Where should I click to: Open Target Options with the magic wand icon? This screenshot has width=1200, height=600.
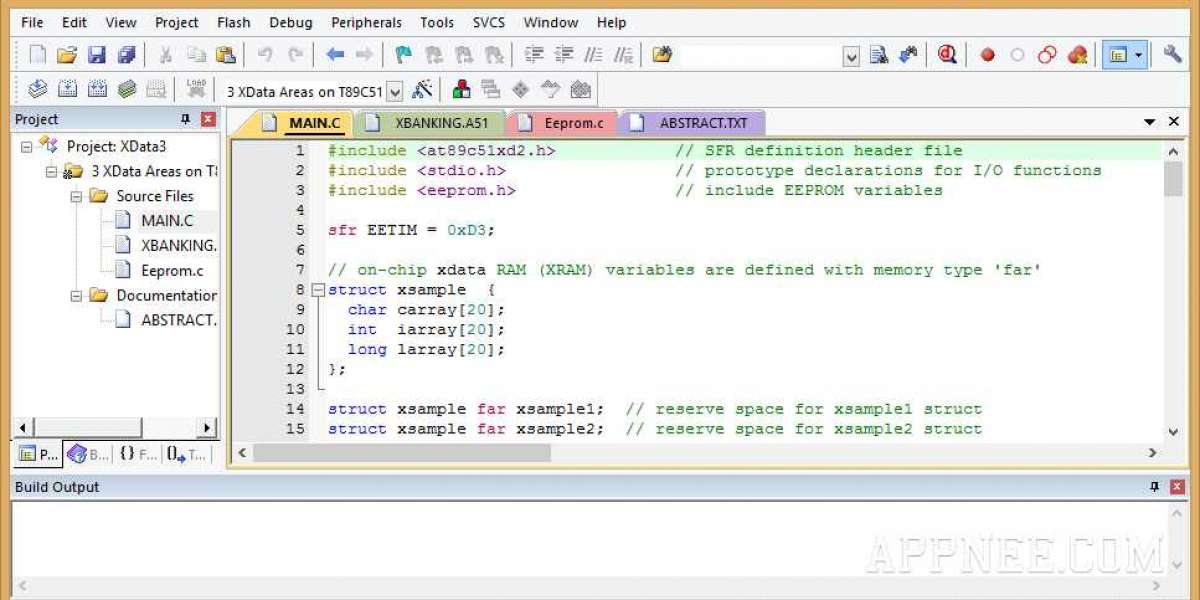[x=422, y=90]
